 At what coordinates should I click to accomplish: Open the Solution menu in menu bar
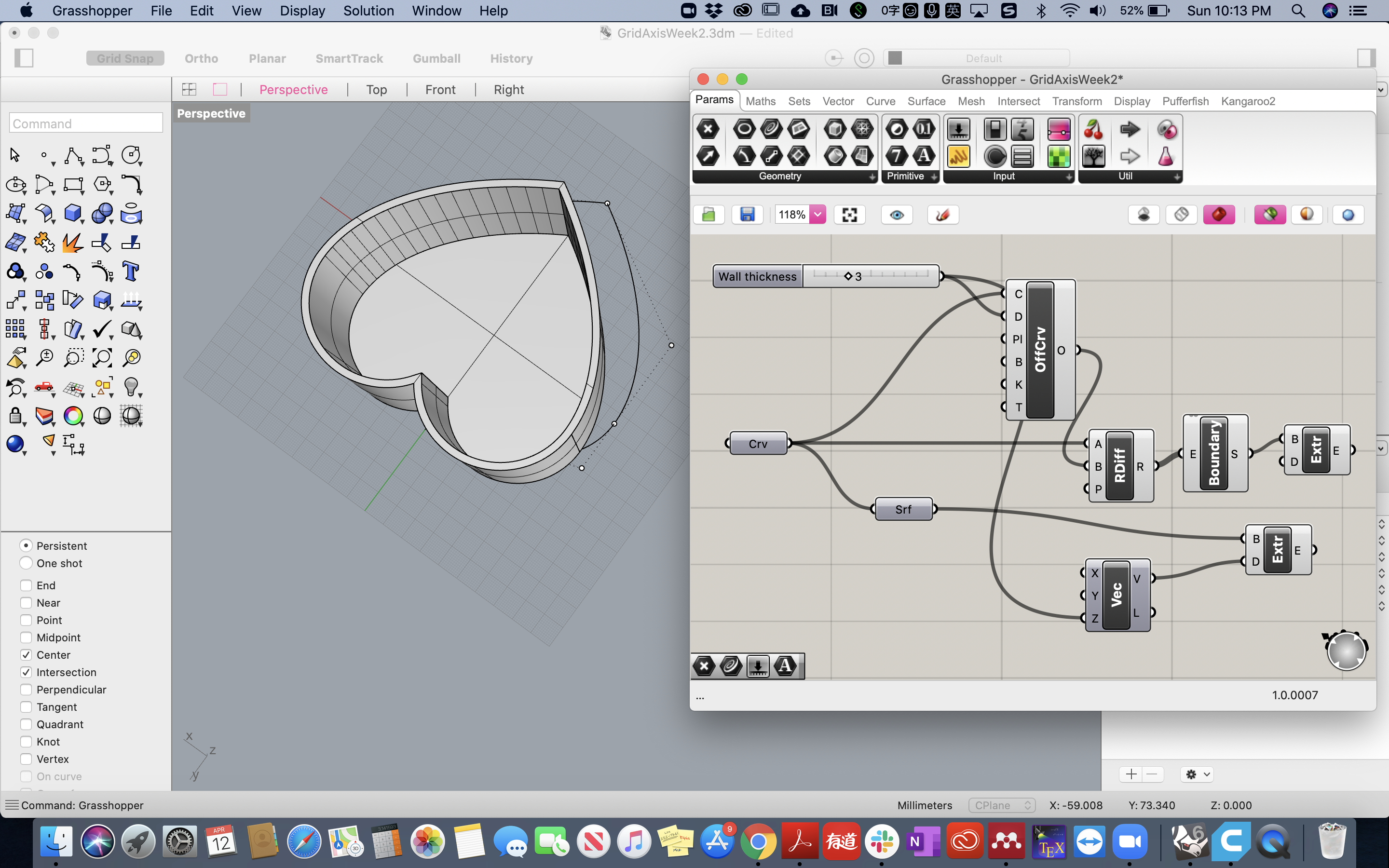pos(368,10)
